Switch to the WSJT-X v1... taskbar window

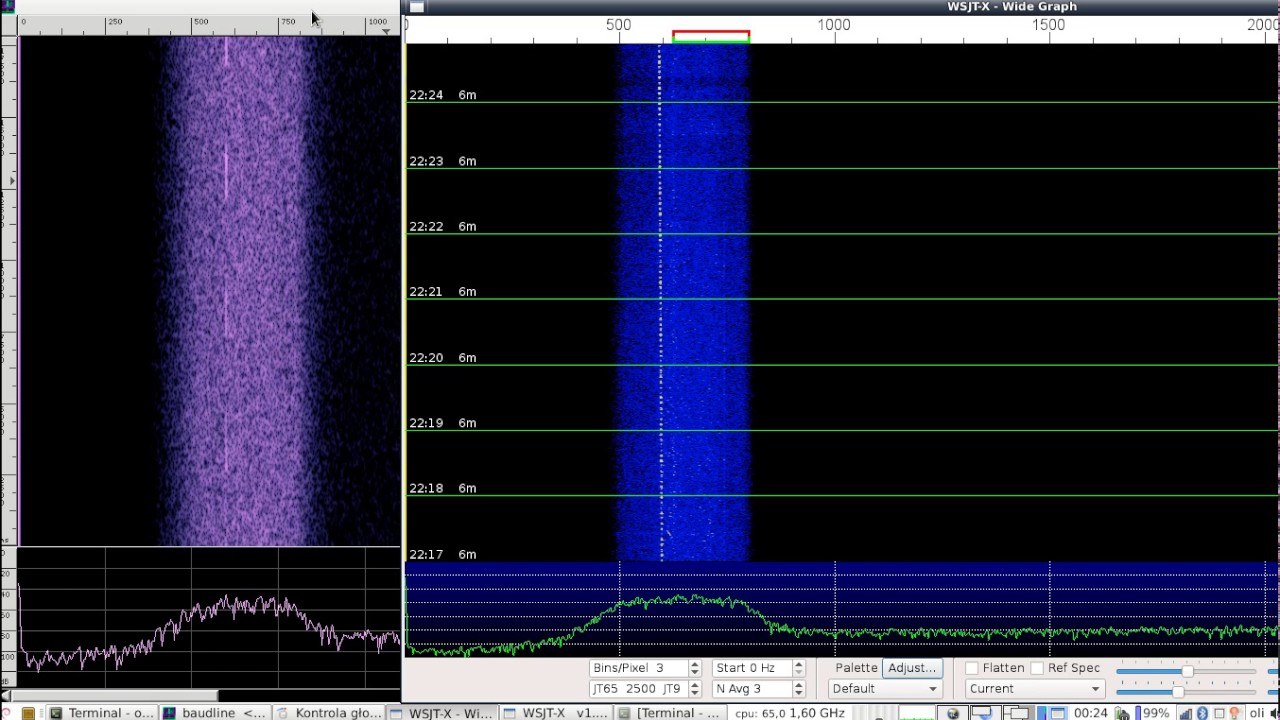(554, 713)
